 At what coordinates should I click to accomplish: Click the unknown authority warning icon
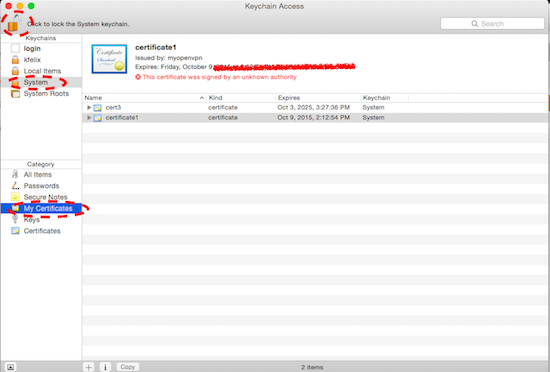[138, 77]
